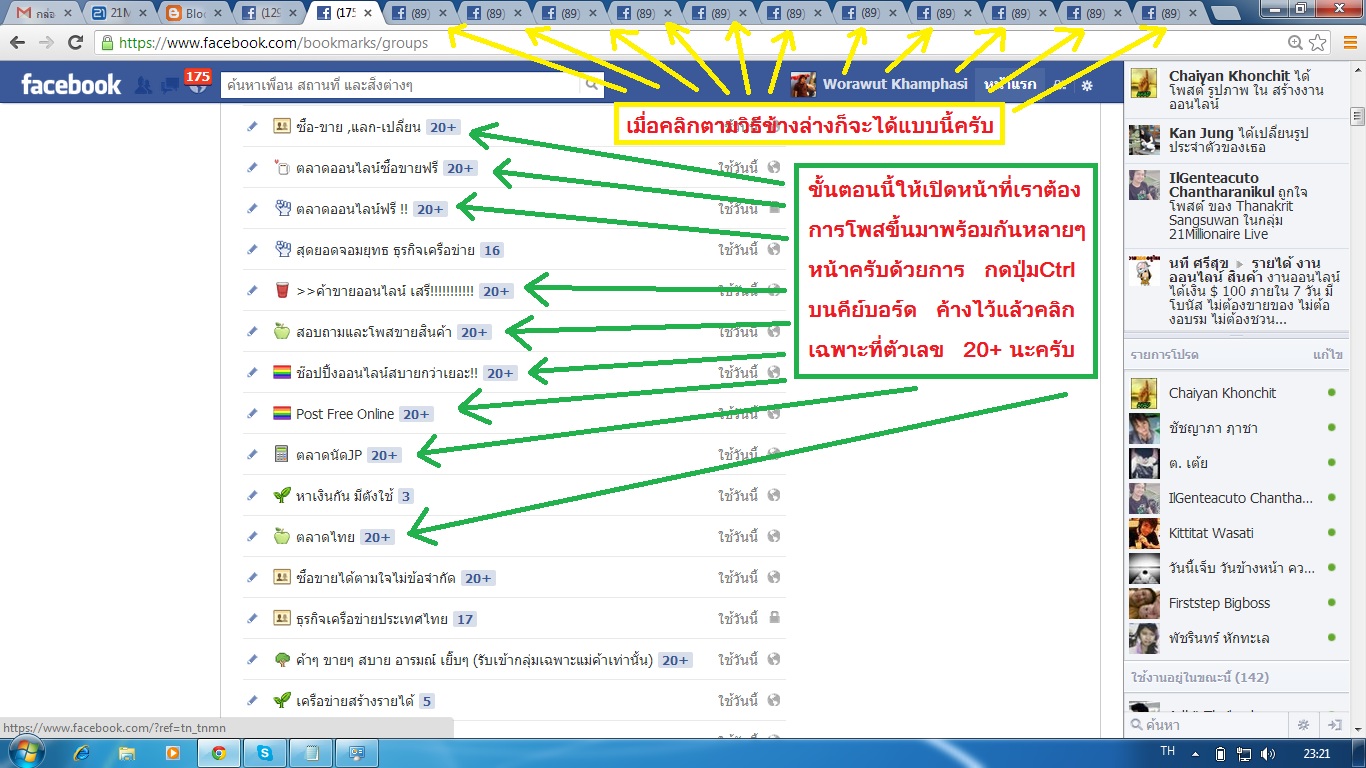Open หน้าแรก in the Facebook header
This screenshot has height=768, width=1366.
[1012, 84]
